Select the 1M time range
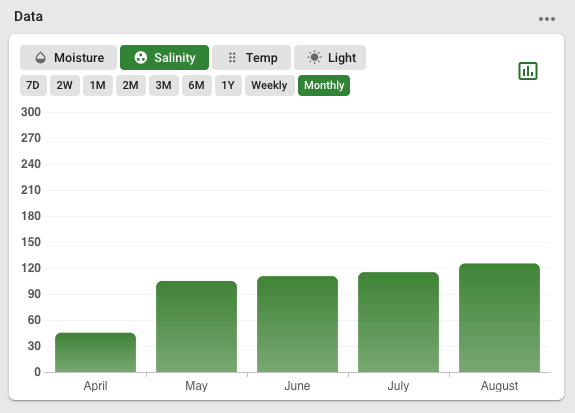Image resolution: width=575 pixels, height=413 pixels. [x=98, y=85]
